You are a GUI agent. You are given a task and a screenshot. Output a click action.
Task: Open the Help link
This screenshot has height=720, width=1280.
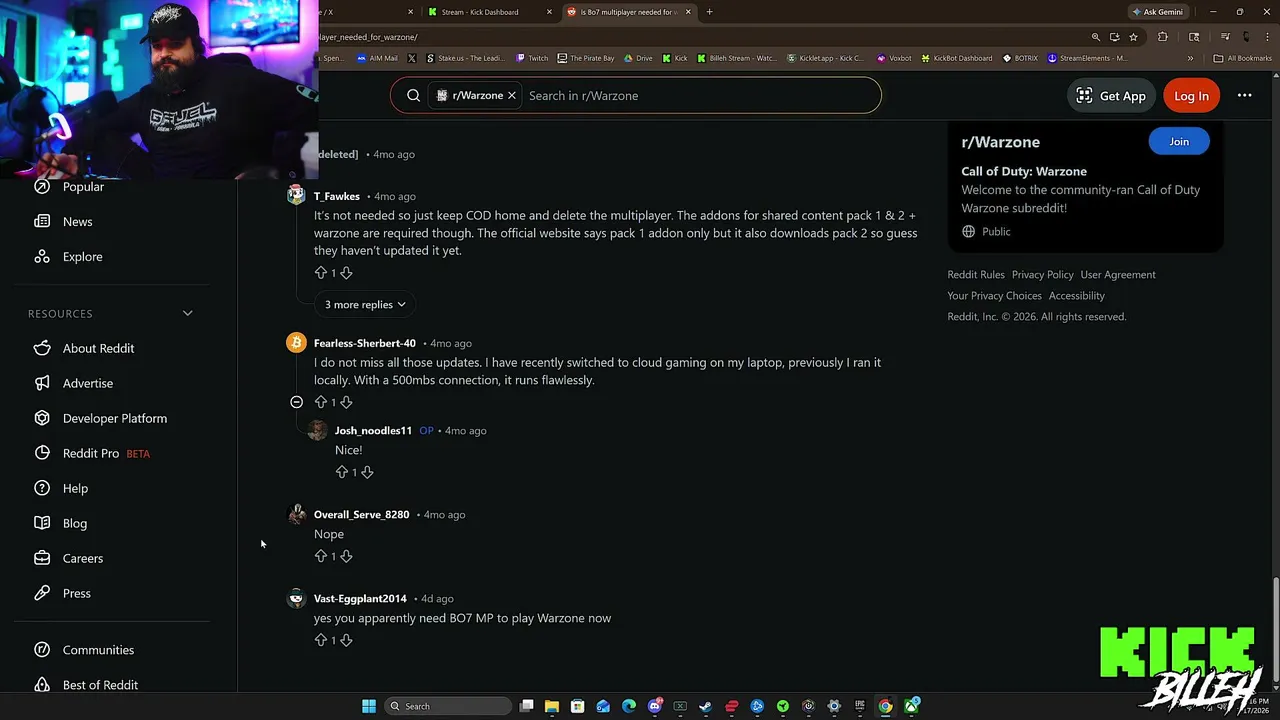click(75, 489)
